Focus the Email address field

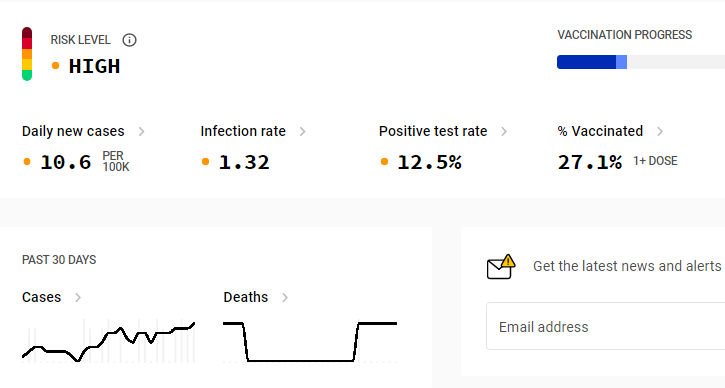tap(606, 326)
